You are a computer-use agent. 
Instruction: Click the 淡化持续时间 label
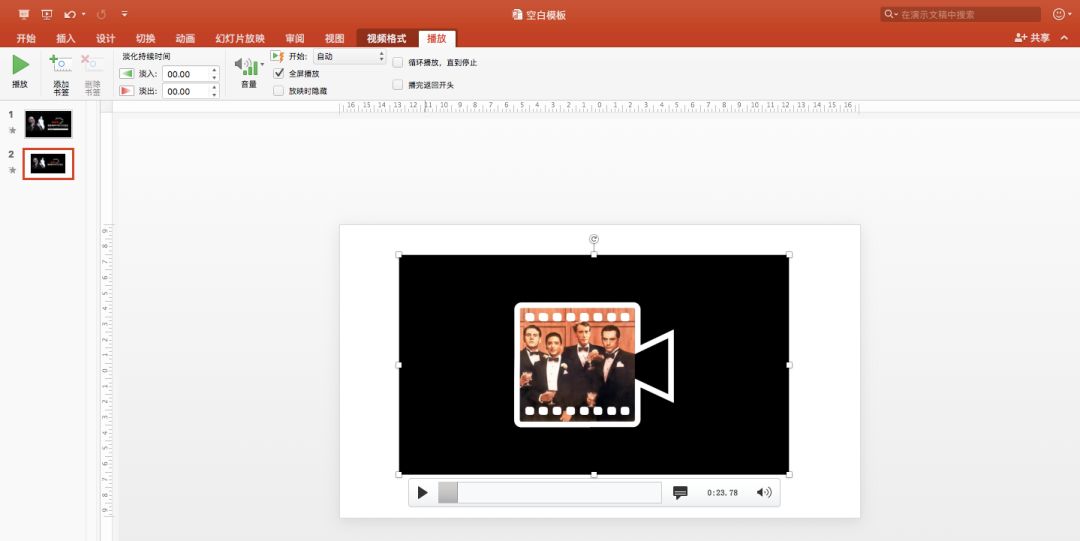(146, 57)
